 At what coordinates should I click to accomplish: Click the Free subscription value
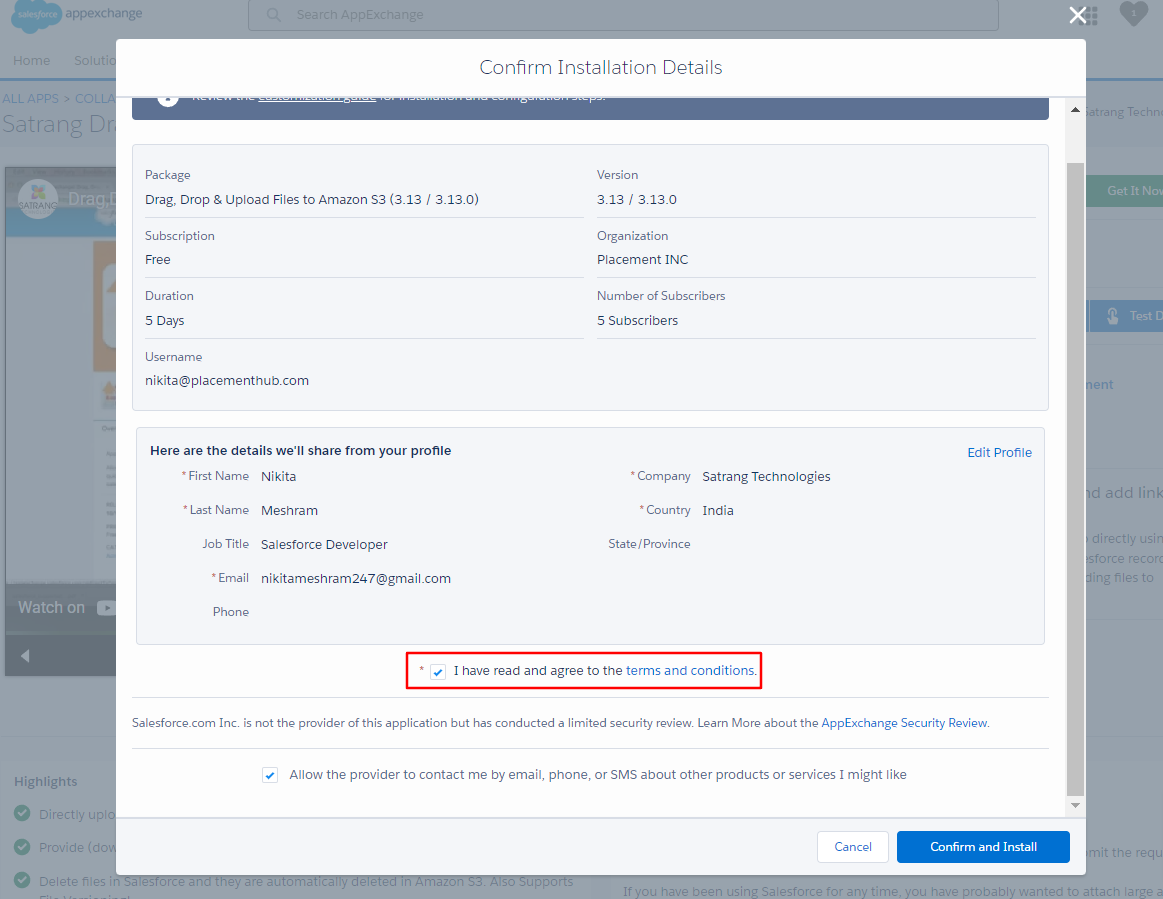[158, 260]
